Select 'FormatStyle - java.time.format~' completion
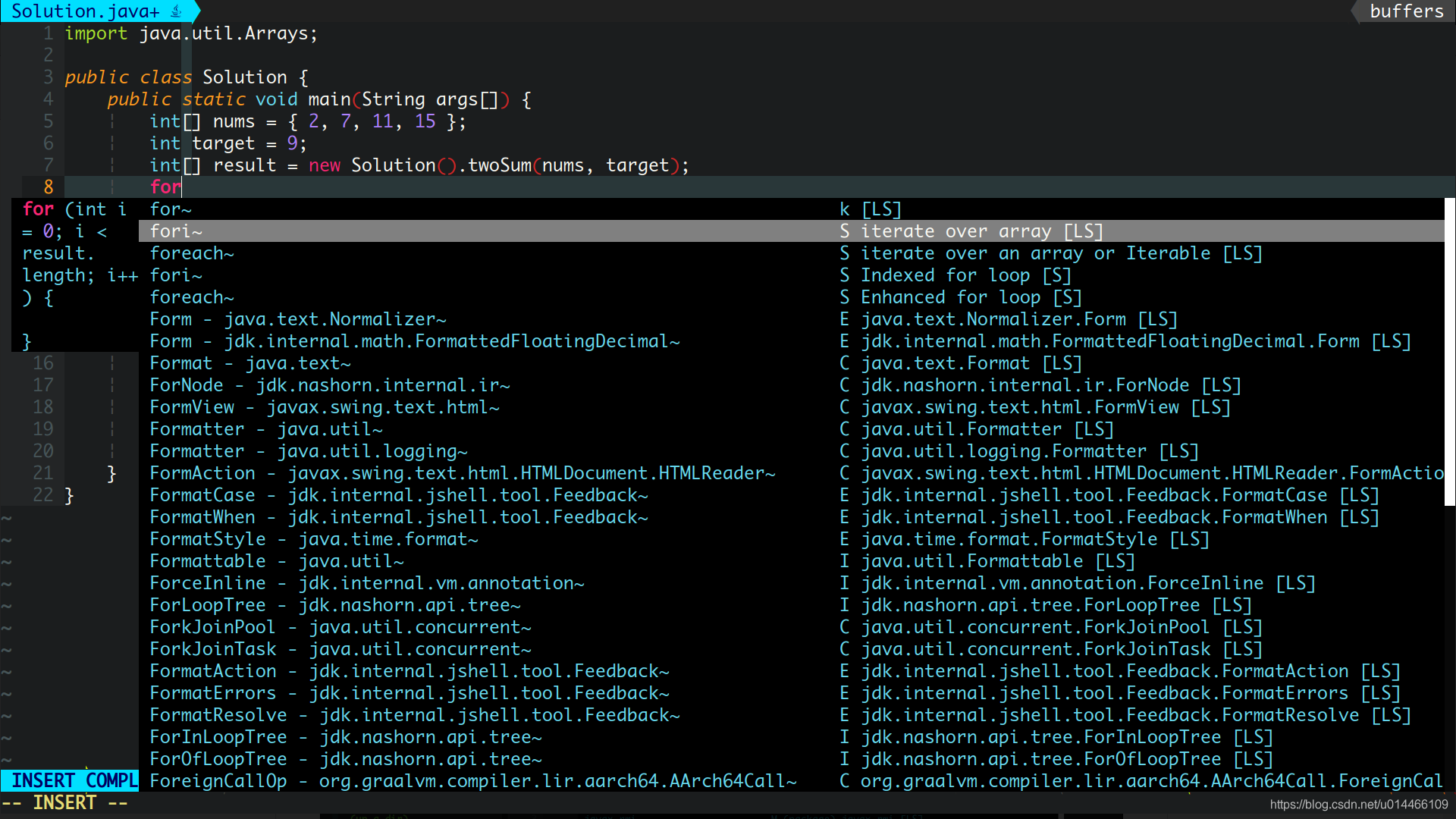 [x=792, y=539]
